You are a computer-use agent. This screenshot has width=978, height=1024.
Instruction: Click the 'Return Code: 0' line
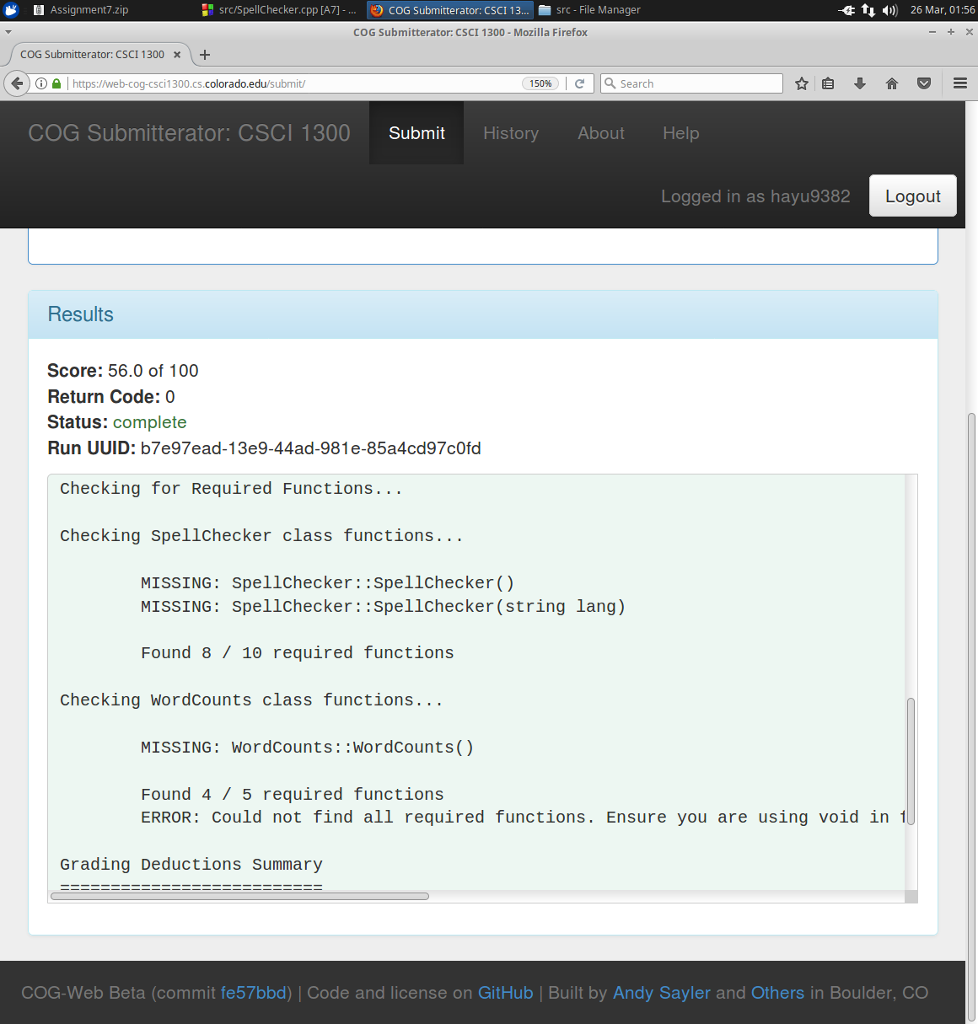click(x=111, y=396)
